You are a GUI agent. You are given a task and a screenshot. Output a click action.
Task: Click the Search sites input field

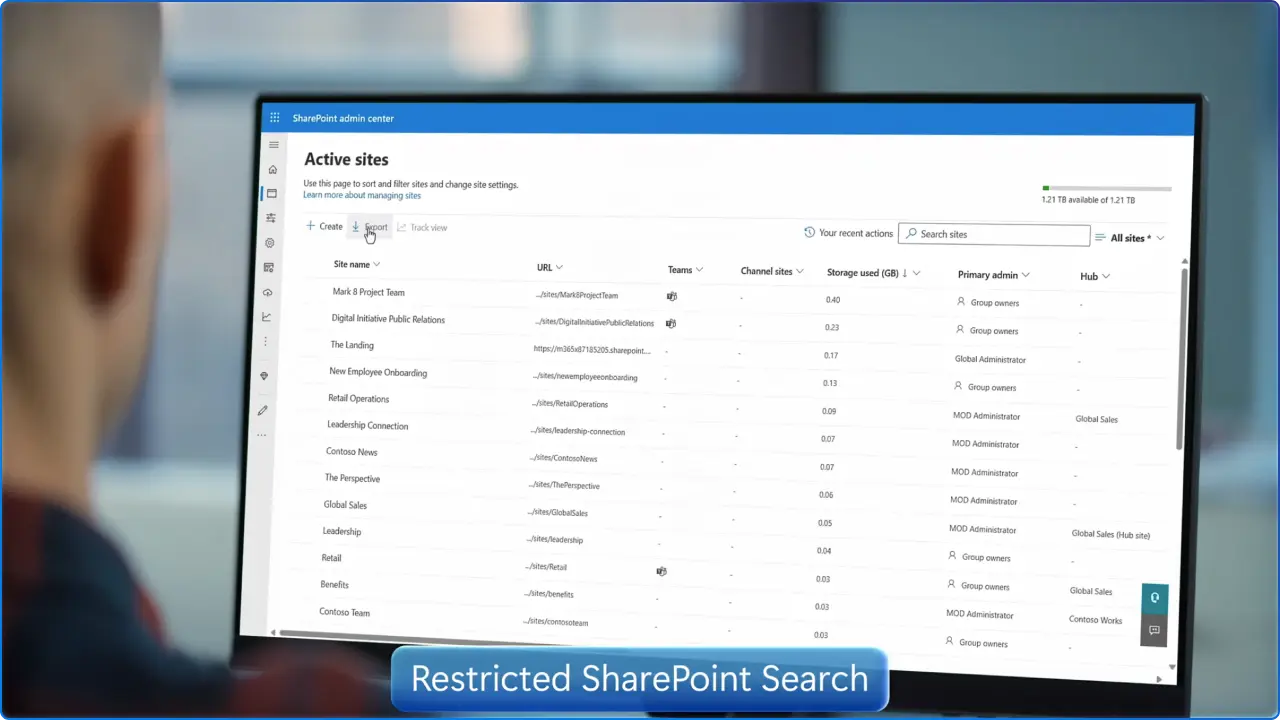pos(994,234)
